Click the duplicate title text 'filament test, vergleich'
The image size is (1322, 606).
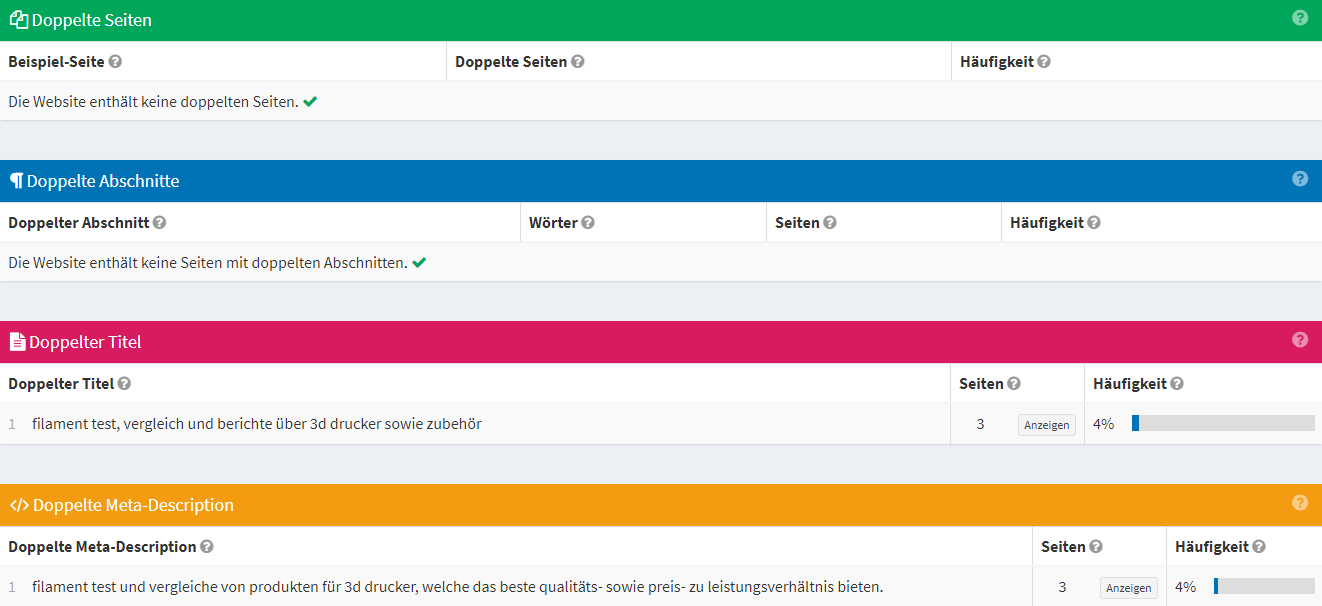(256, 424)
